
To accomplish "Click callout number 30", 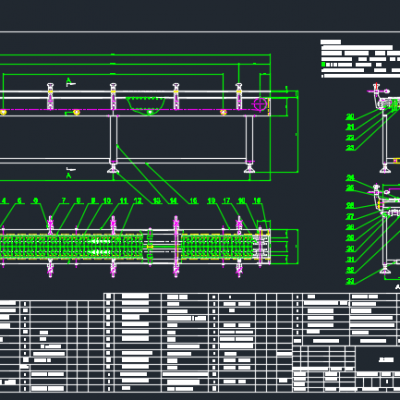I will [x=350, y=249].
